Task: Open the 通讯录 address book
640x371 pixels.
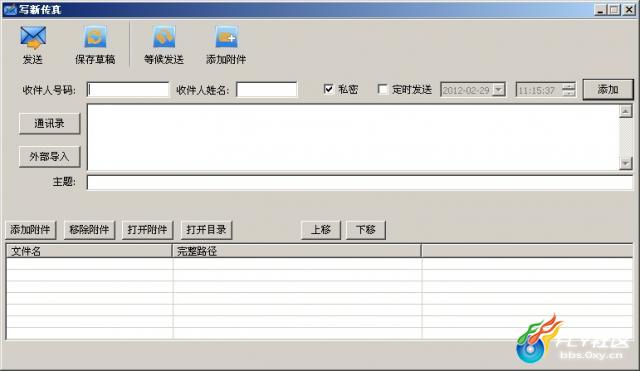Action: 49,124
